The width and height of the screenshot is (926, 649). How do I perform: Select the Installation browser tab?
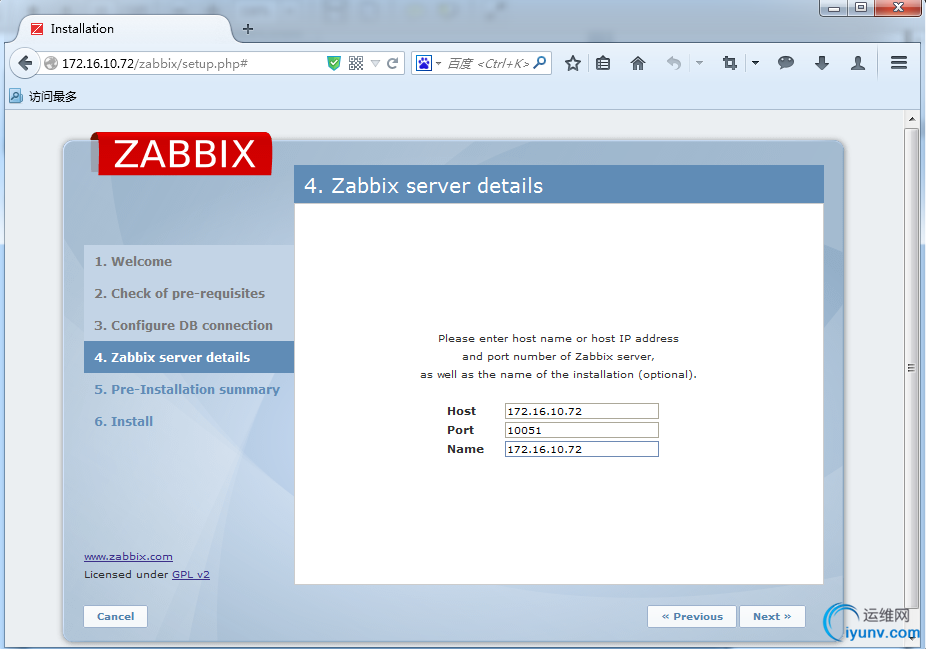coord(124,29)
